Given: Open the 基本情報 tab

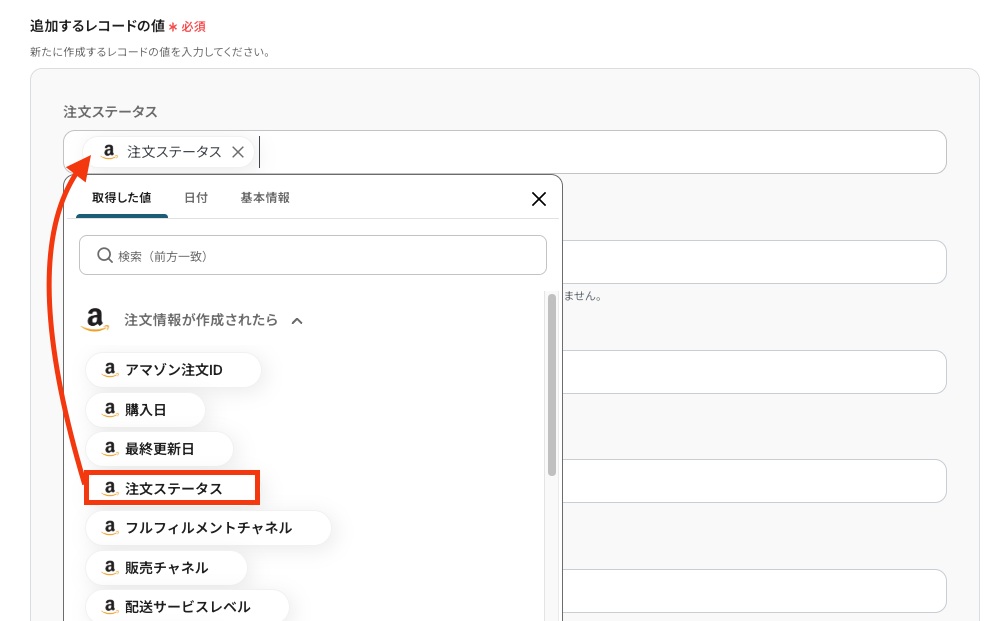Looking at the screenshot, I should point(265,198).
